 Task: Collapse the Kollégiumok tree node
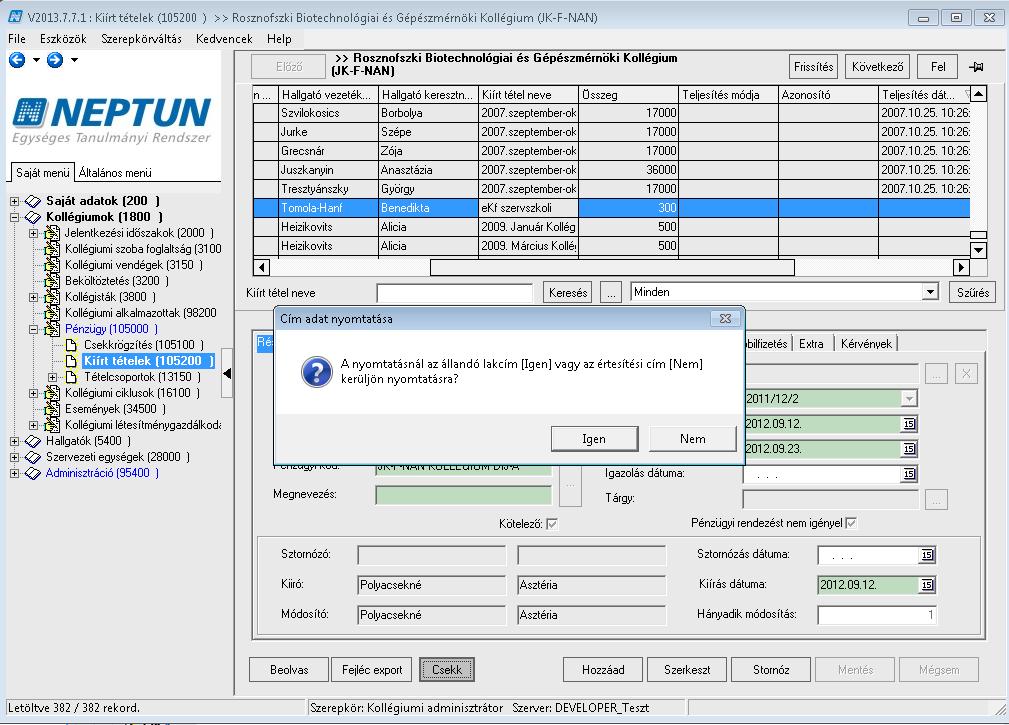click(x=14, y=217)
